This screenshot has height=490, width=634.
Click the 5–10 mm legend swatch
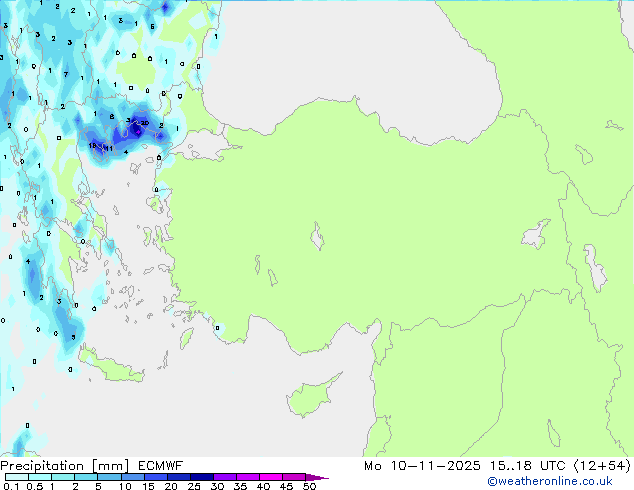tap(109, 477)
